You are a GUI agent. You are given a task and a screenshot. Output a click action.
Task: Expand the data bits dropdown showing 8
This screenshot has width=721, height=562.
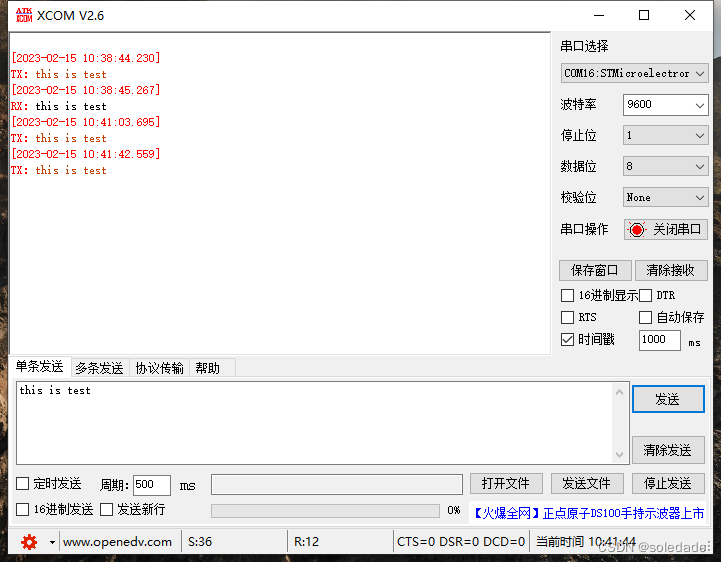point(665,166)
